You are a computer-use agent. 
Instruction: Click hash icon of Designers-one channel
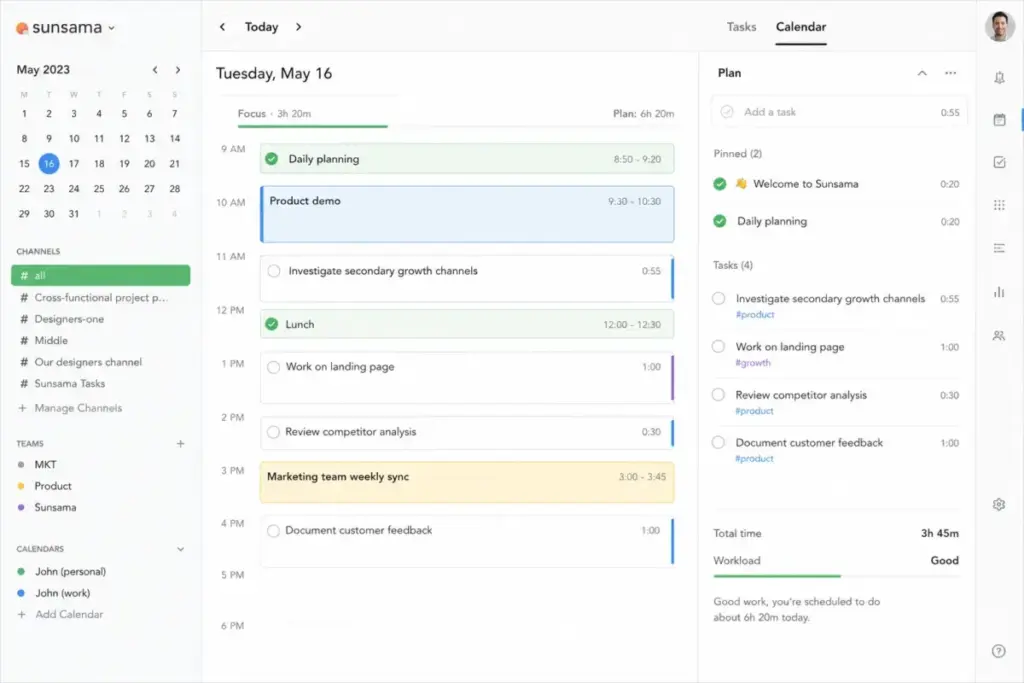(x=24, y=319)
